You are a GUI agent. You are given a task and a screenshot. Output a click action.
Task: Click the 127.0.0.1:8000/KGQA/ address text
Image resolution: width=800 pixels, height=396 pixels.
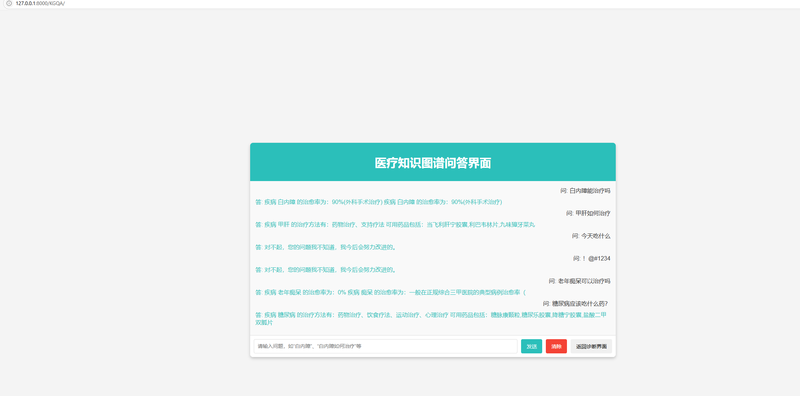[40, 3]
